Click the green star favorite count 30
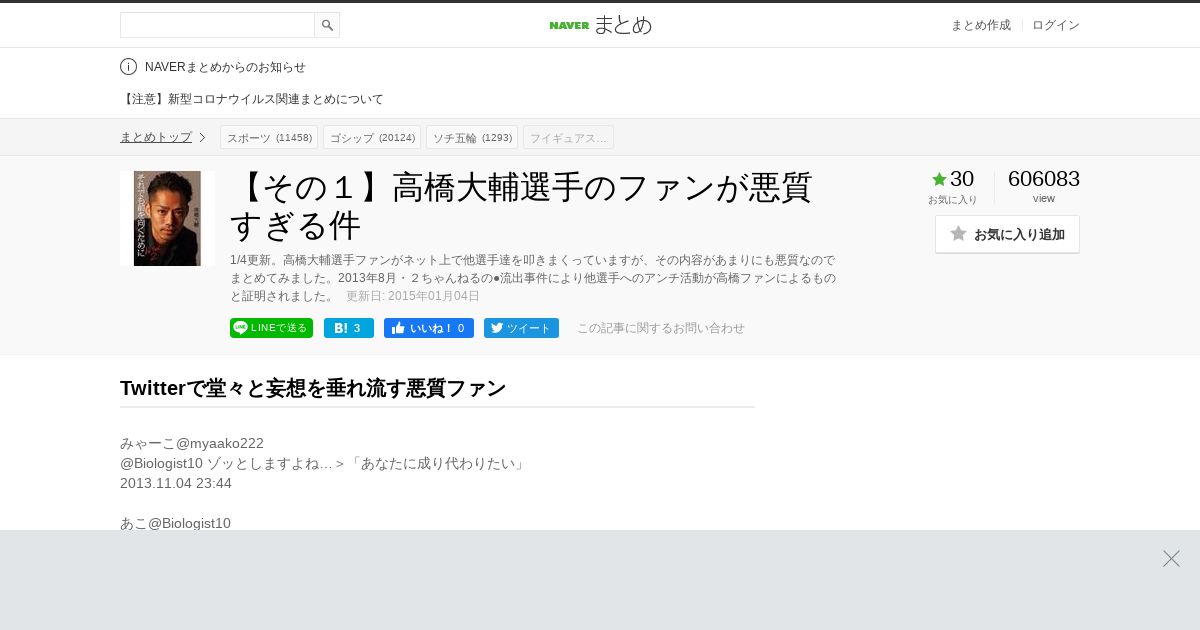Image resolution: width=1200 pixels, height=630 pixels. pos(952,179)
